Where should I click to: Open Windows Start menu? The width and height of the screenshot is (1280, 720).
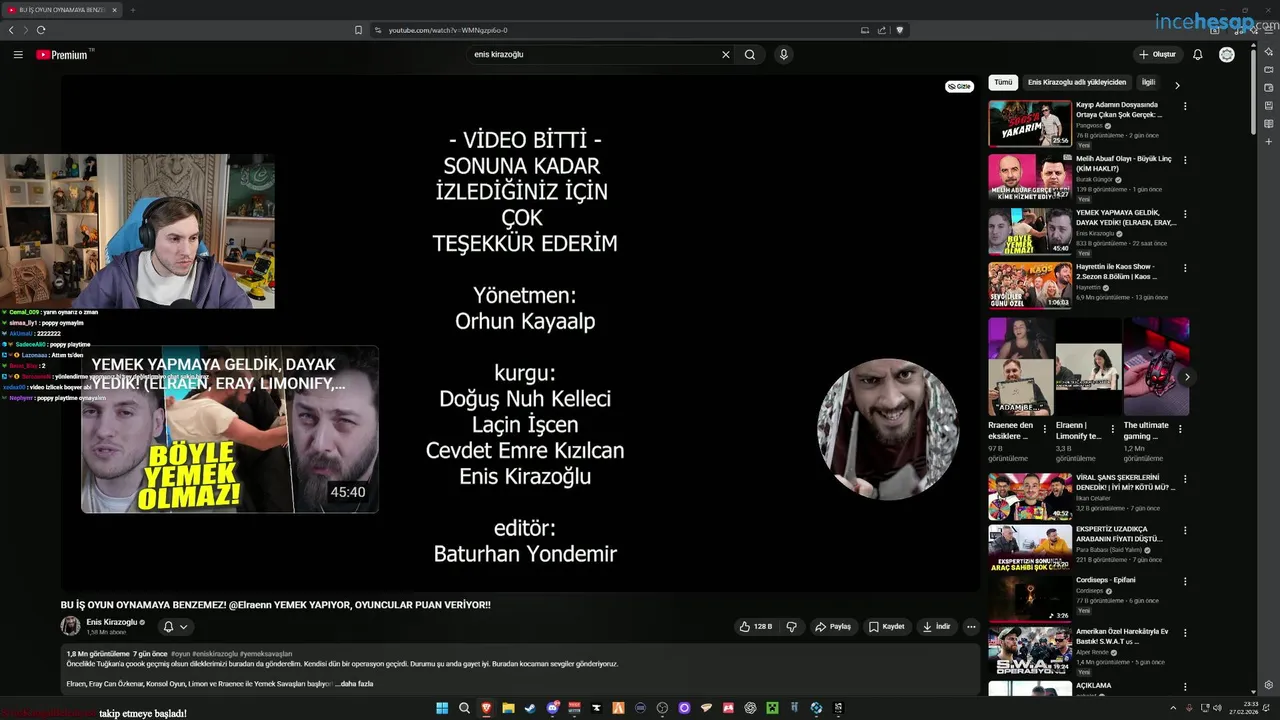442,708
